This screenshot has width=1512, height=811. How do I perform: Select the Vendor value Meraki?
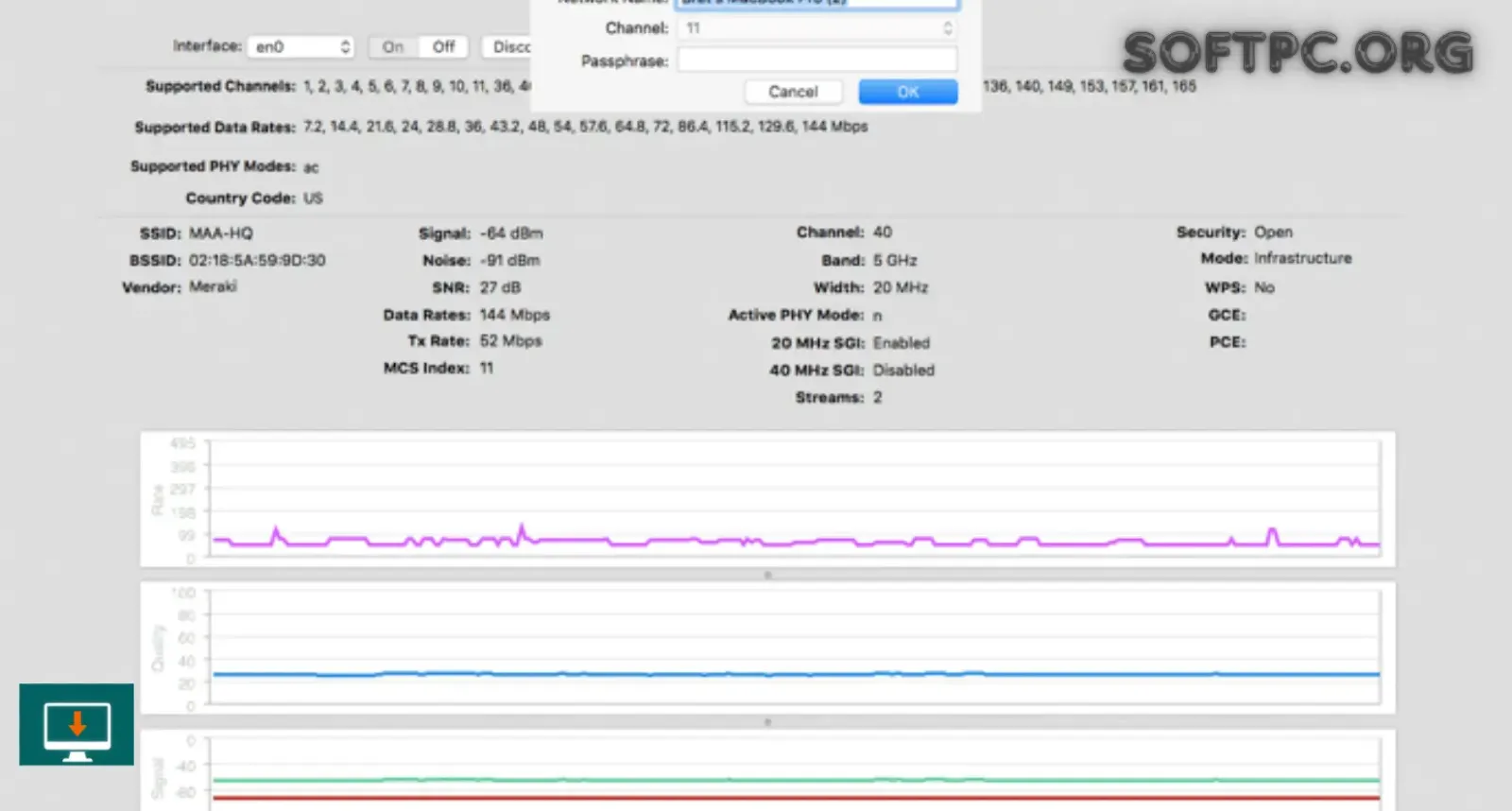213,286
